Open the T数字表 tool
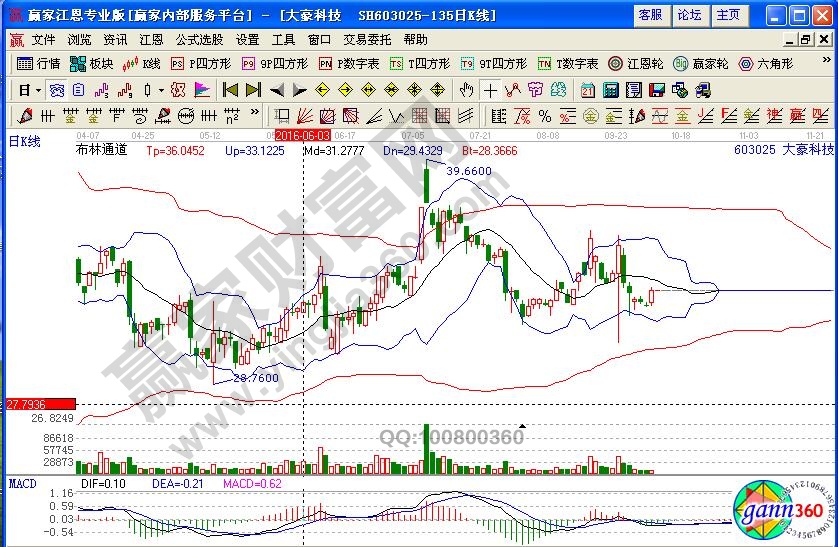The image size is (838, 547). point(568,64)
